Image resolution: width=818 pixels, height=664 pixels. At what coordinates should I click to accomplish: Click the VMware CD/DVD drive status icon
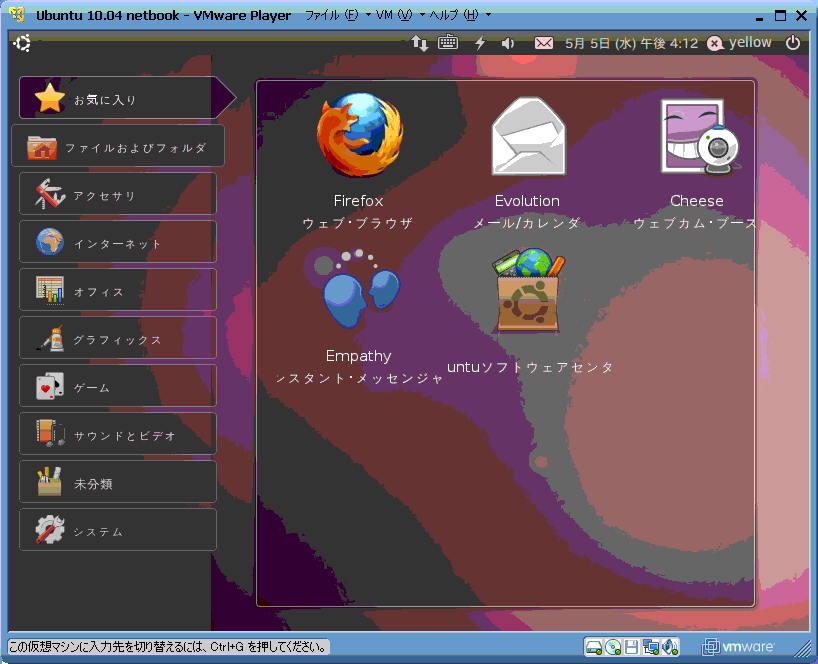click(613, 647)
